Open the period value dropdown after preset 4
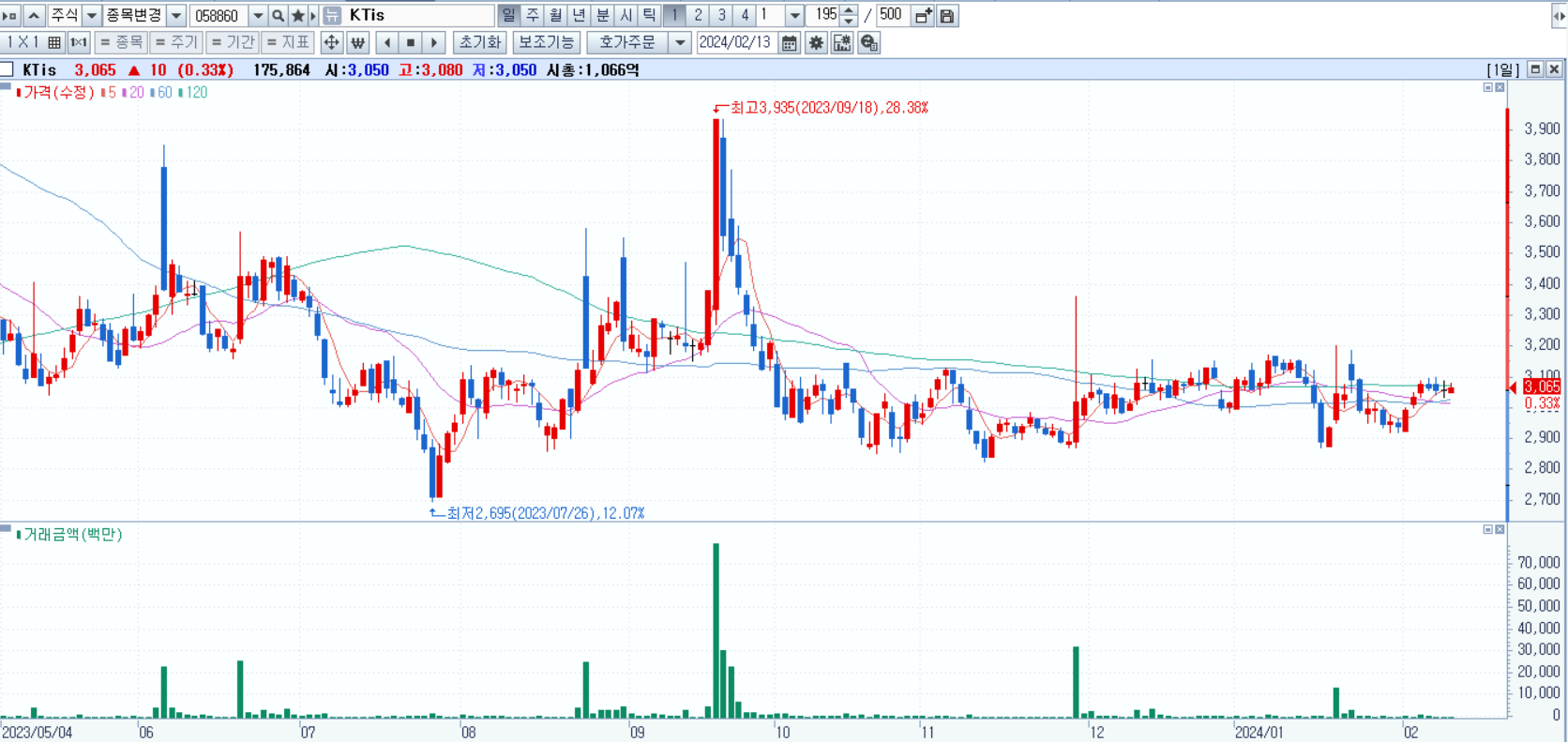 pyautogui.click(x=794, y=16)
